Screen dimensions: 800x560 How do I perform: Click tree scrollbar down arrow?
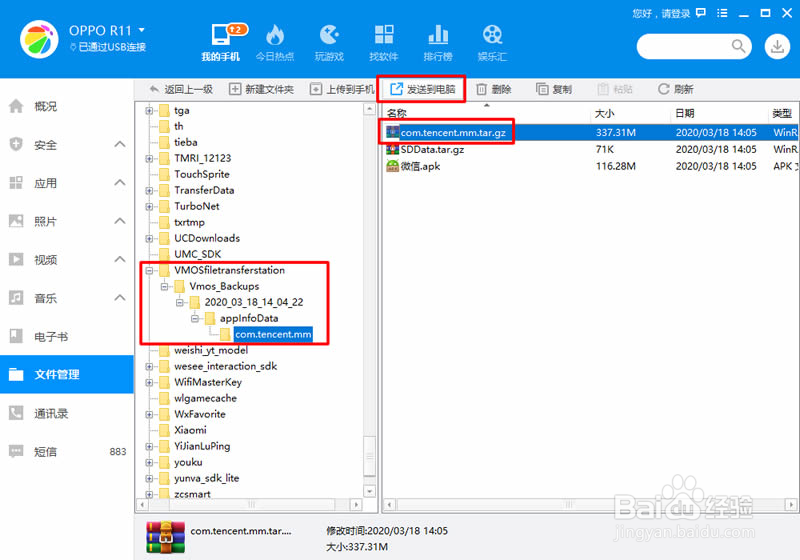pyautogui.click(x=369, y=491)
